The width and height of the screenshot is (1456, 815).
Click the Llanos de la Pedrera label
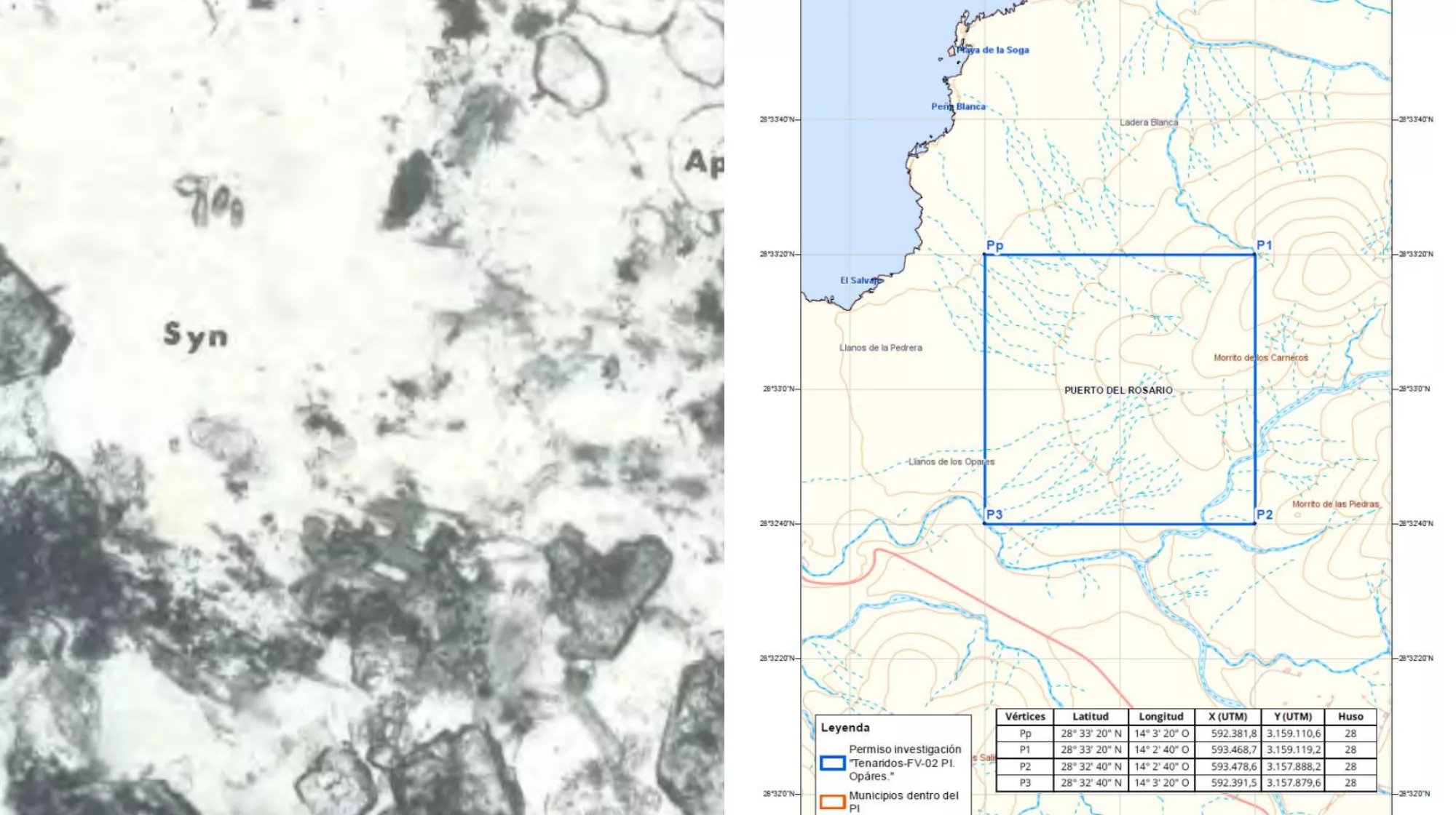pos(880,348)
